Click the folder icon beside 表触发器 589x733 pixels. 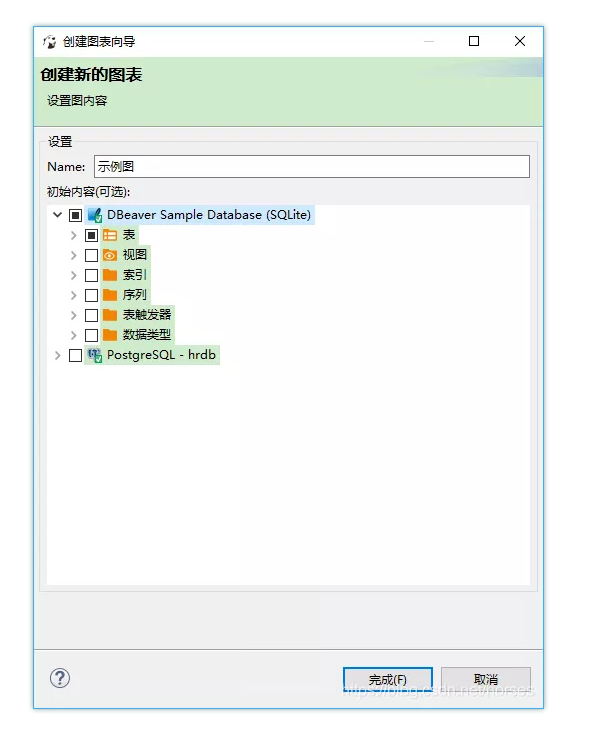[110, 316]
